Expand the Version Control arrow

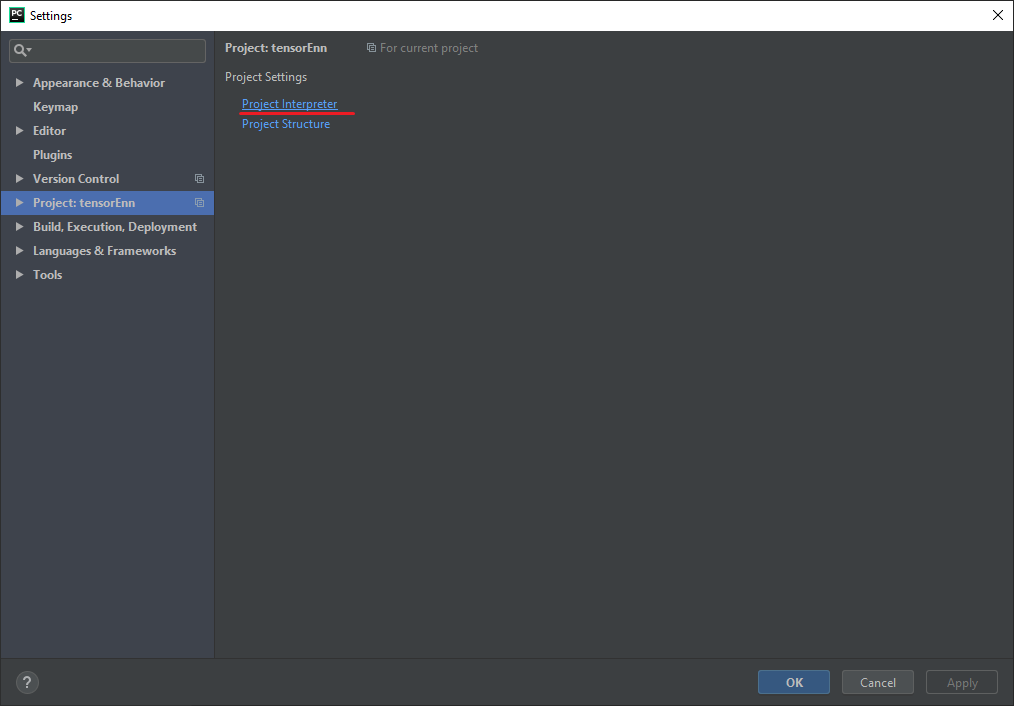point(19,178)
